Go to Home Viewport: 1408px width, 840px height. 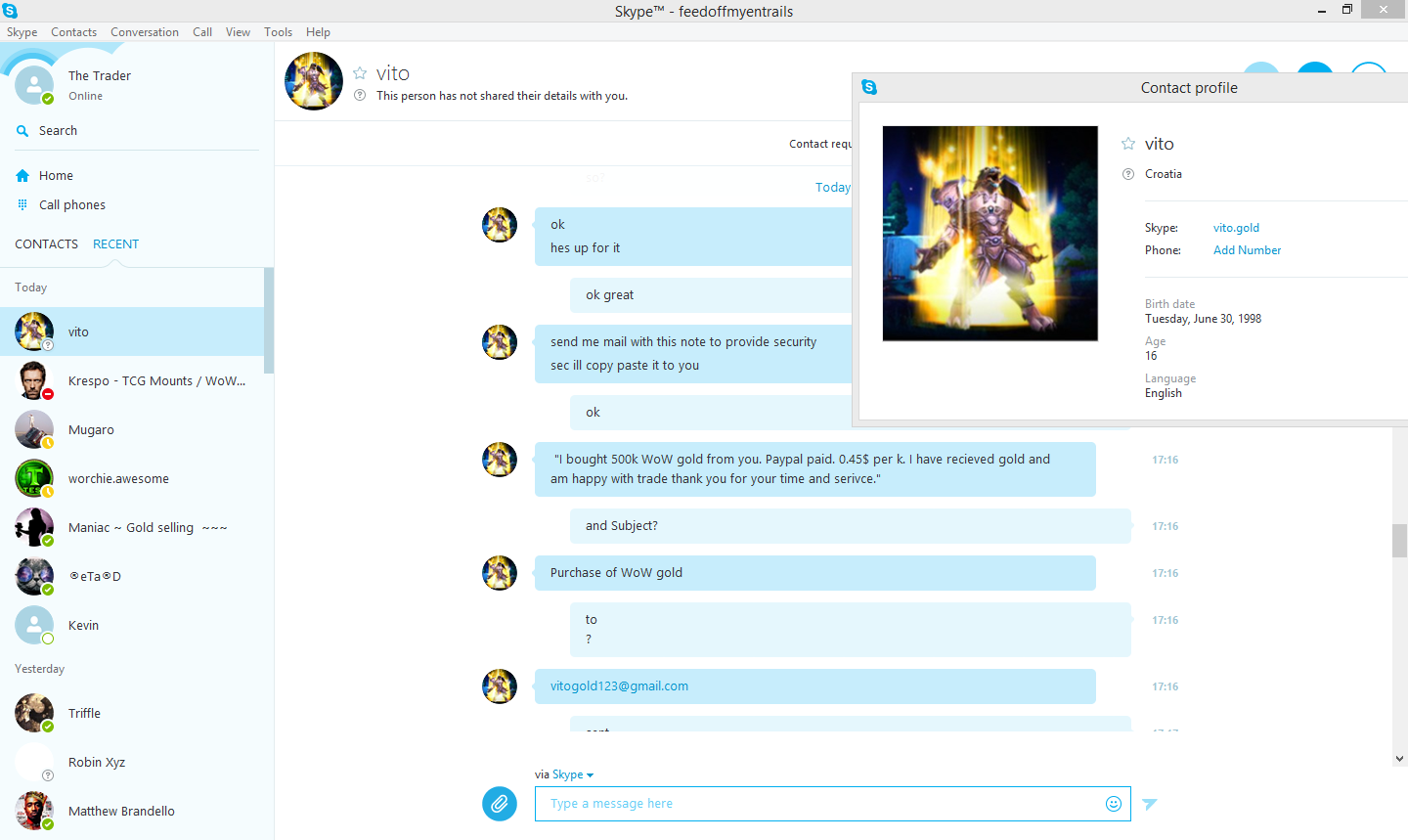tap(56, 176)
